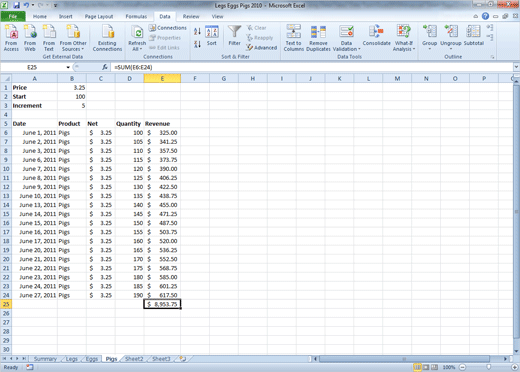Open the Sheet2 tab
The image size is (520, 372).
[134, 359]
